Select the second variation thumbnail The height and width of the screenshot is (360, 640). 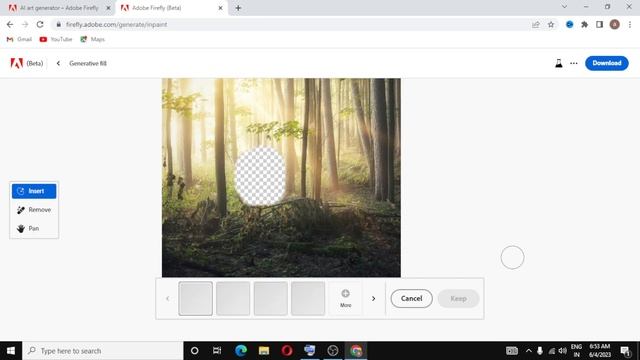coord(233,298)
